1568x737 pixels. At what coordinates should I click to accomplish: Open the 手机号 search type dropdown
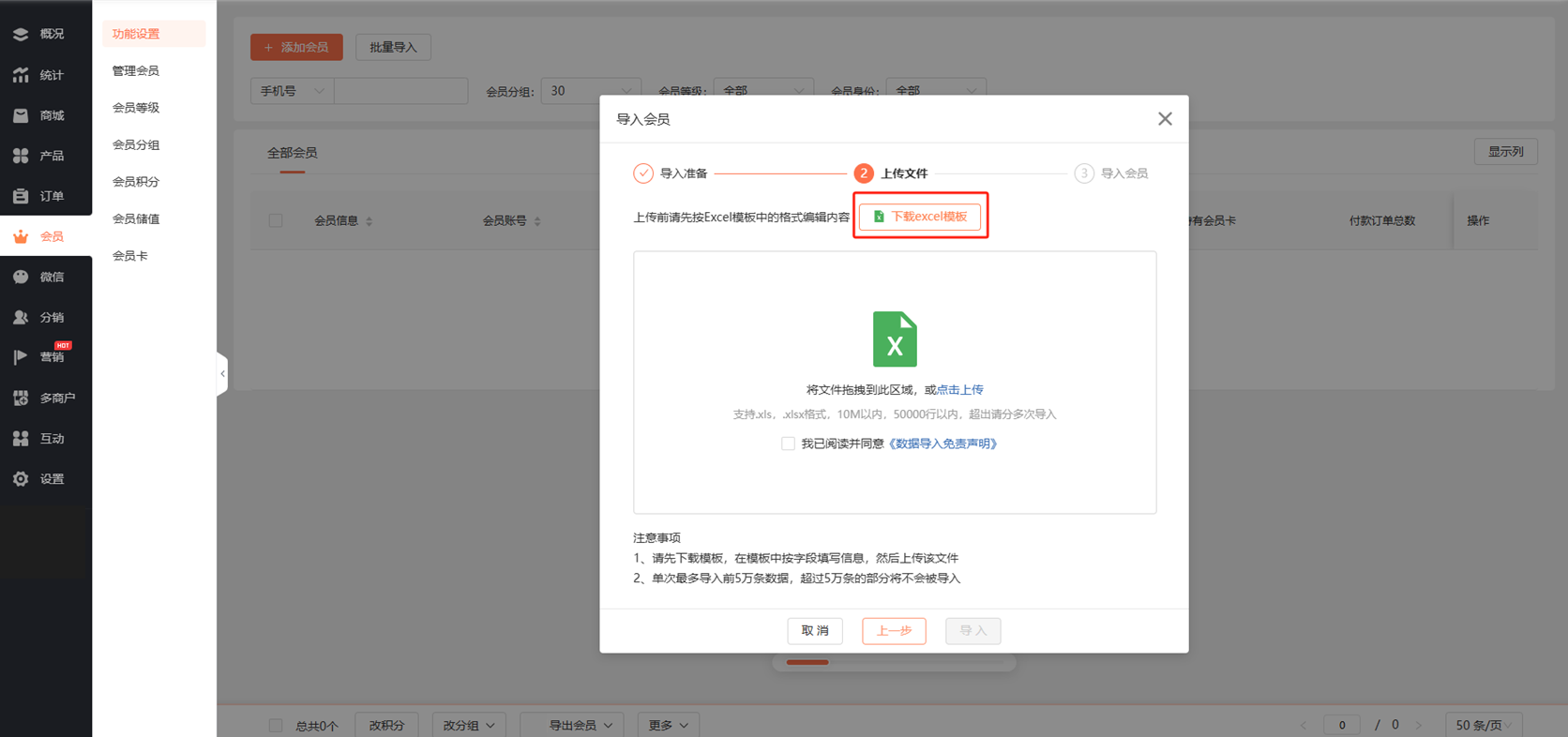292,91
